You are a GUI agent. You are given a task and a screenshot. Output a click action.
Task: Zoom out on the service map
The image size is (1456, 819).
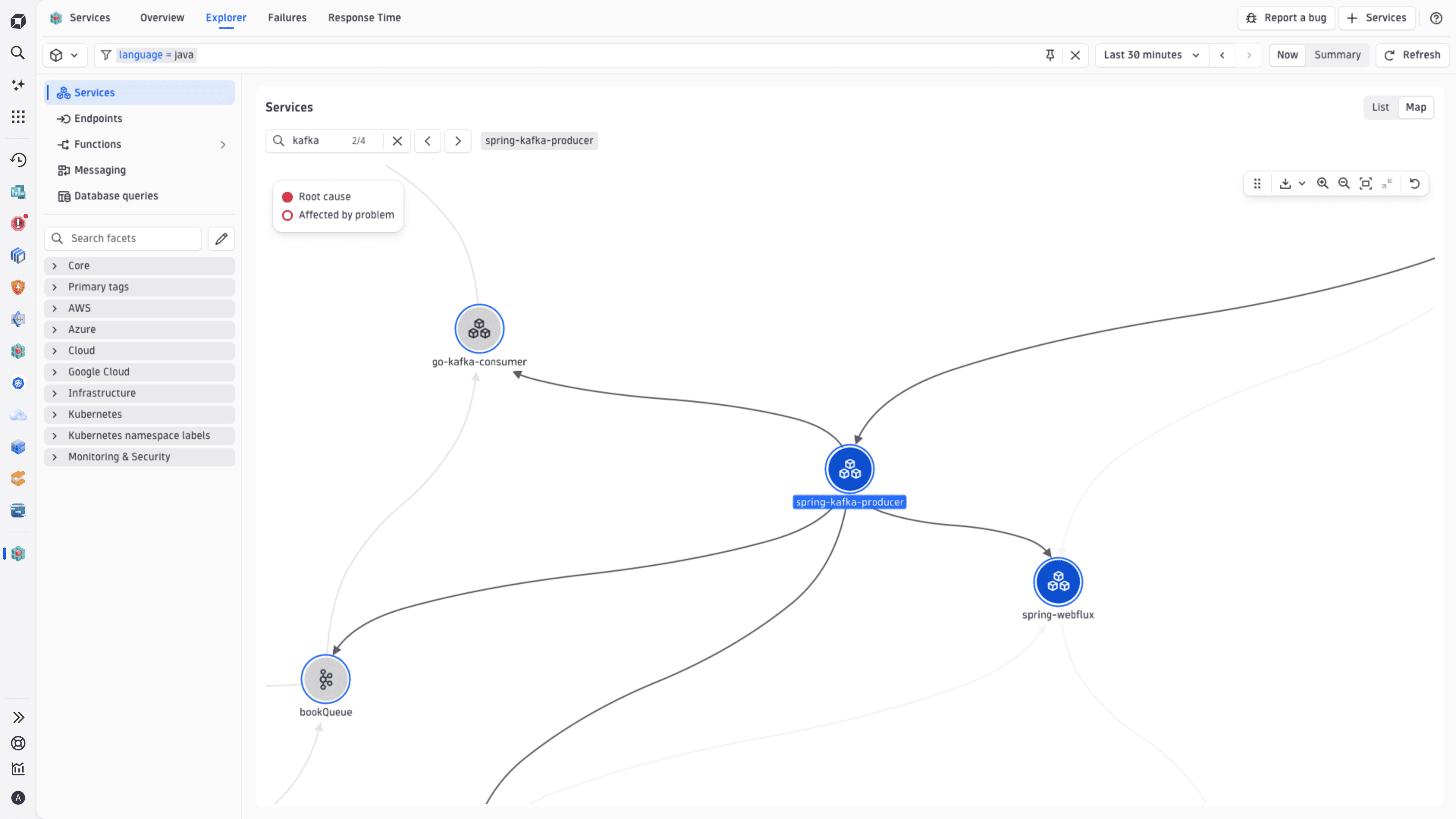1344,184
